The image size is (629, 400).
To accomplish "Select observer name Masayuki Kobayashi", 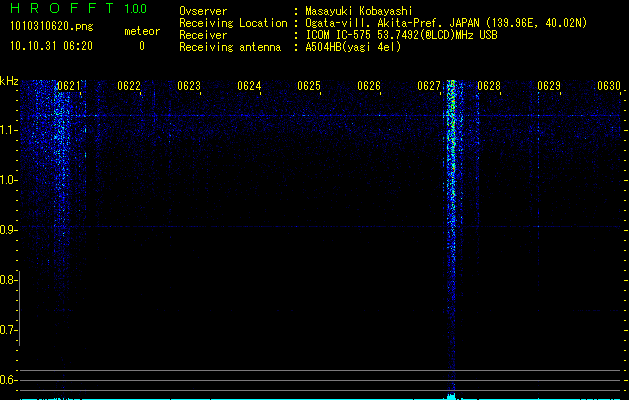I will click(x=359, y=11).
